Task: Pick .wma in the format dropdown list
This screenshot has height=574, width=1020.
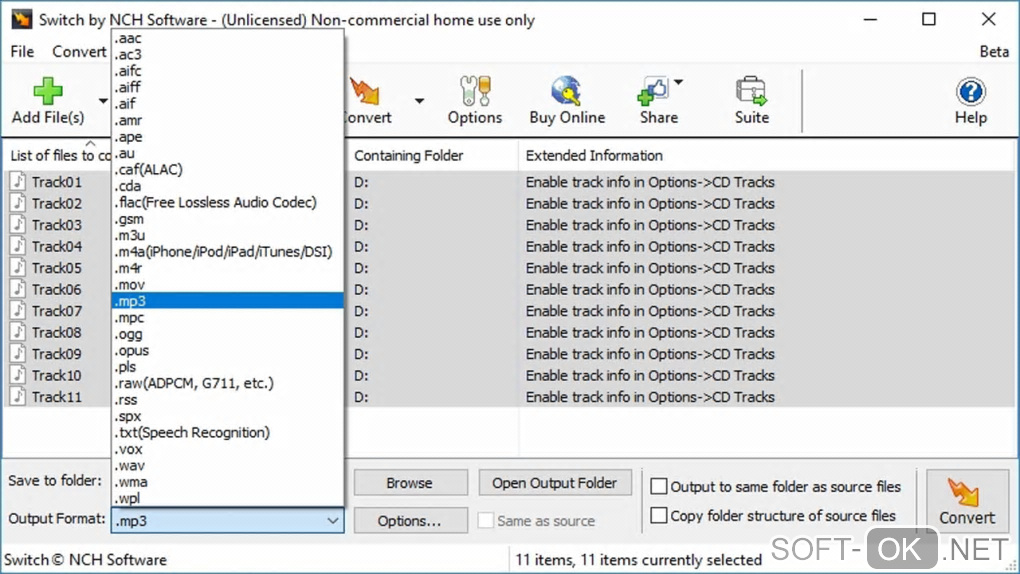Action: pos(227,482)
